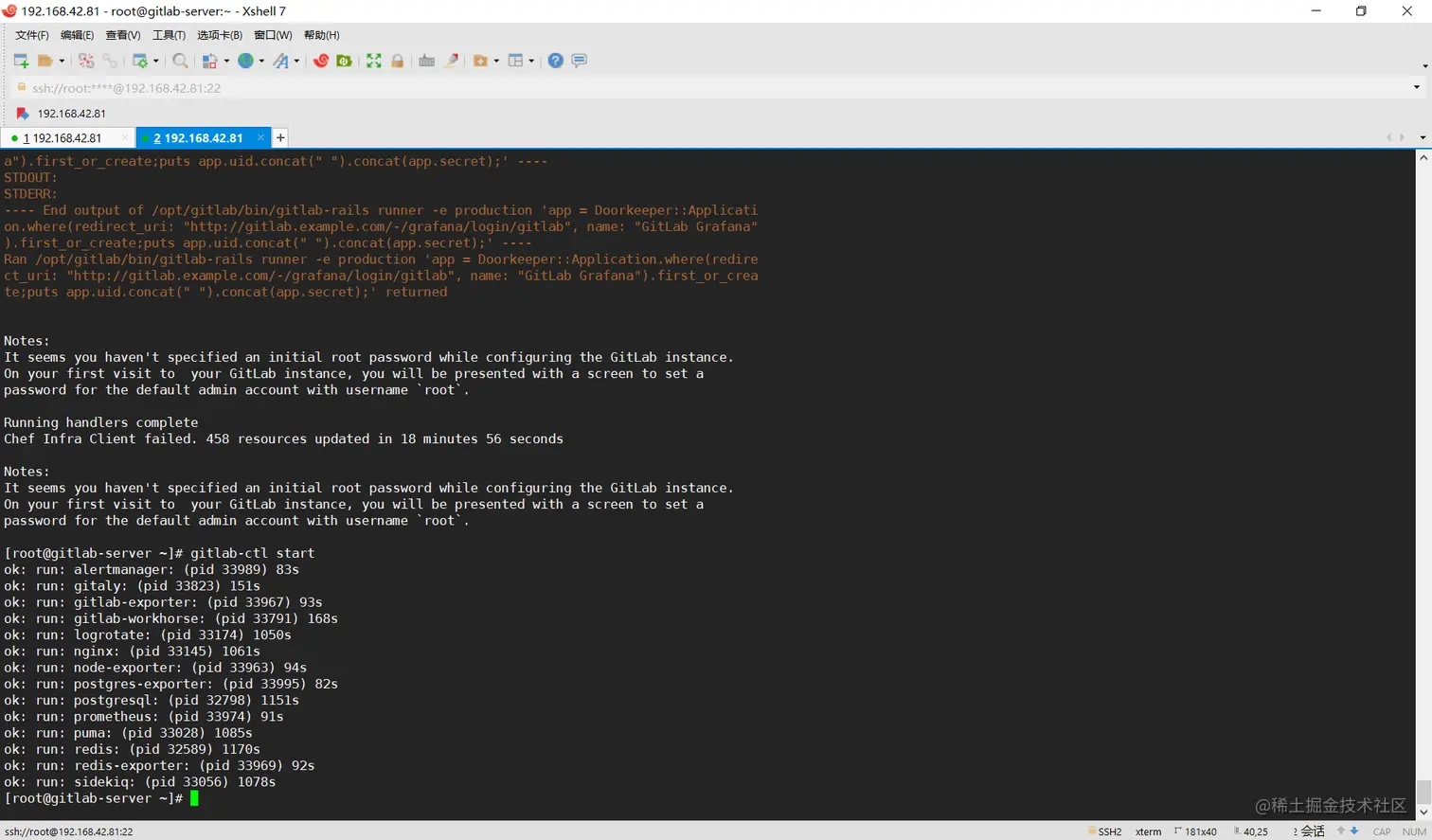Click 40,25 cursor position indicator

pyautogui.click(x=1251, y=831)
